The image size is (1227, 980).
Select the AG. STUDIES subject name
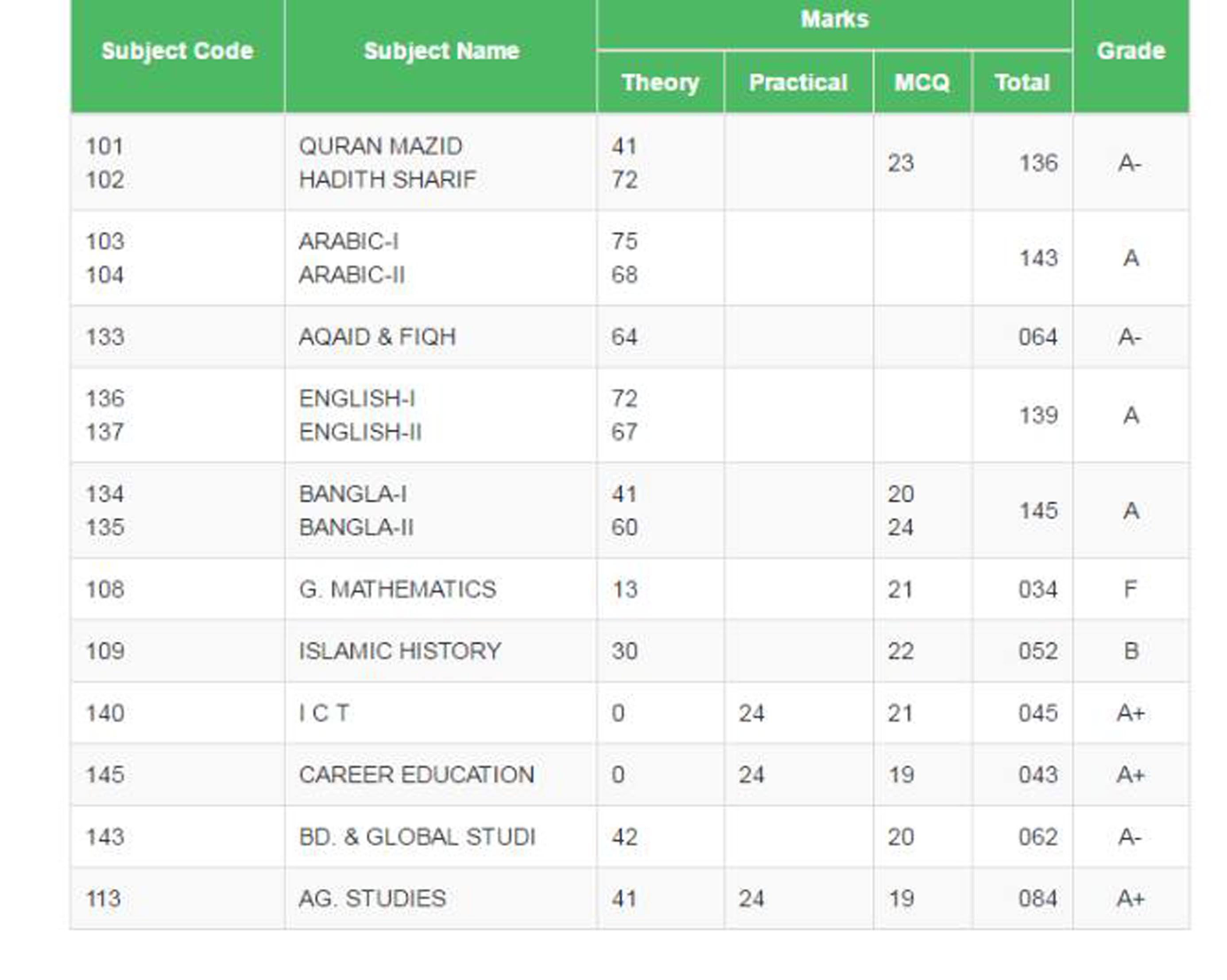click(x=372, y=899)
